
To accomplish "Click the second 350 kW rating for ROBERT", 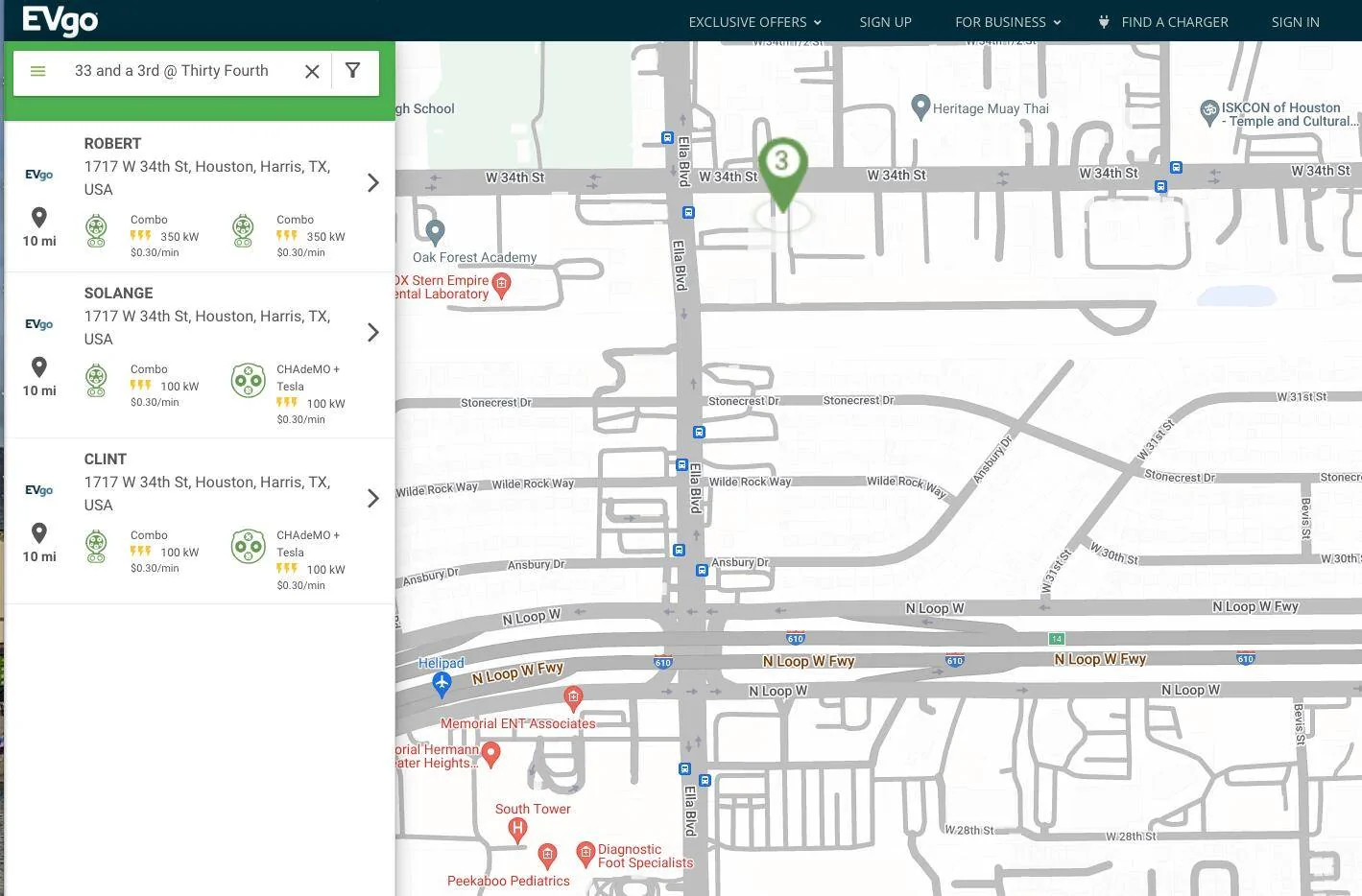I will [x=325, y=237].
